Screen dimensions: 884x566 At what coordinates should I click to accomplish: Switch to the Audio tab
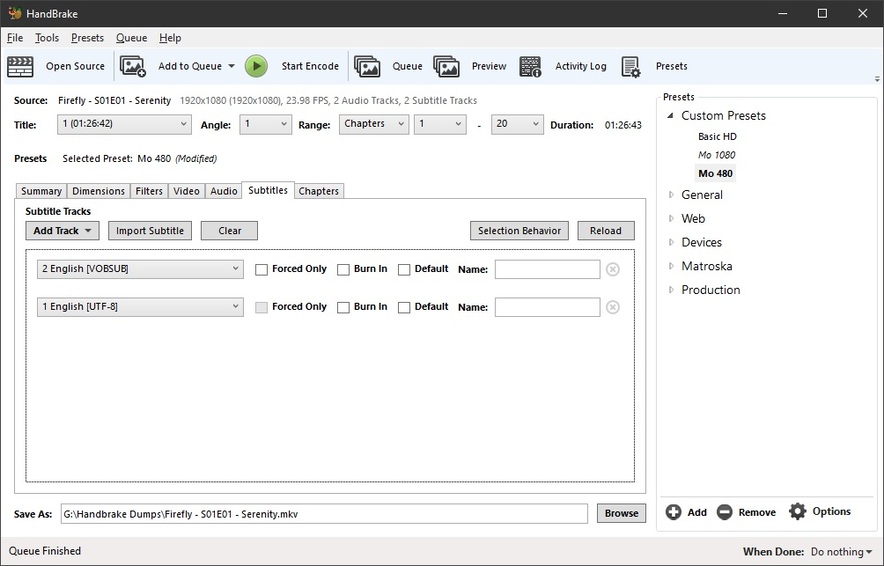223,191
